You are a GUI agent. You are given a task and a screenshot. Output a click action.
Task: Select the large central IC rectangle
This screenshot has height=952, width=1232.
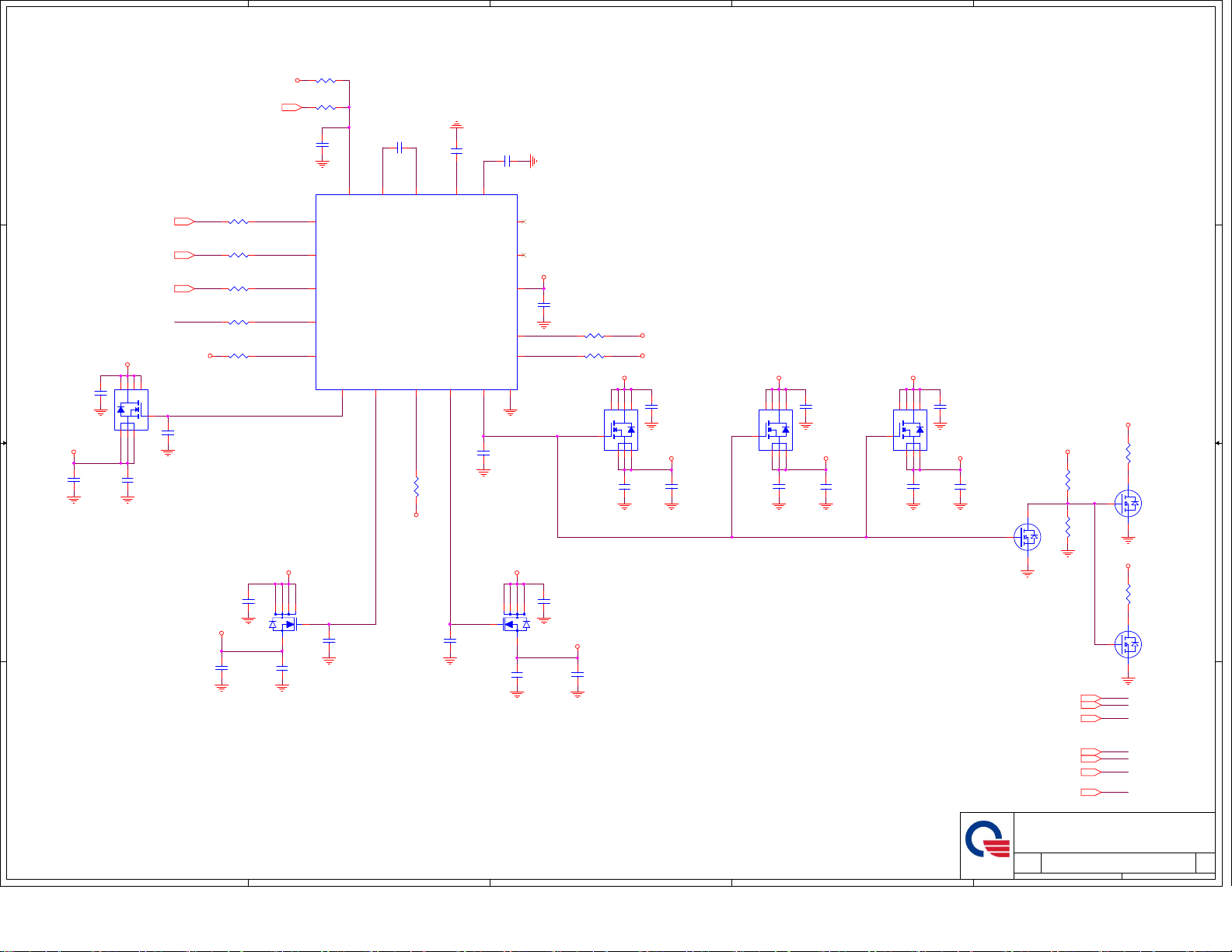417,292
